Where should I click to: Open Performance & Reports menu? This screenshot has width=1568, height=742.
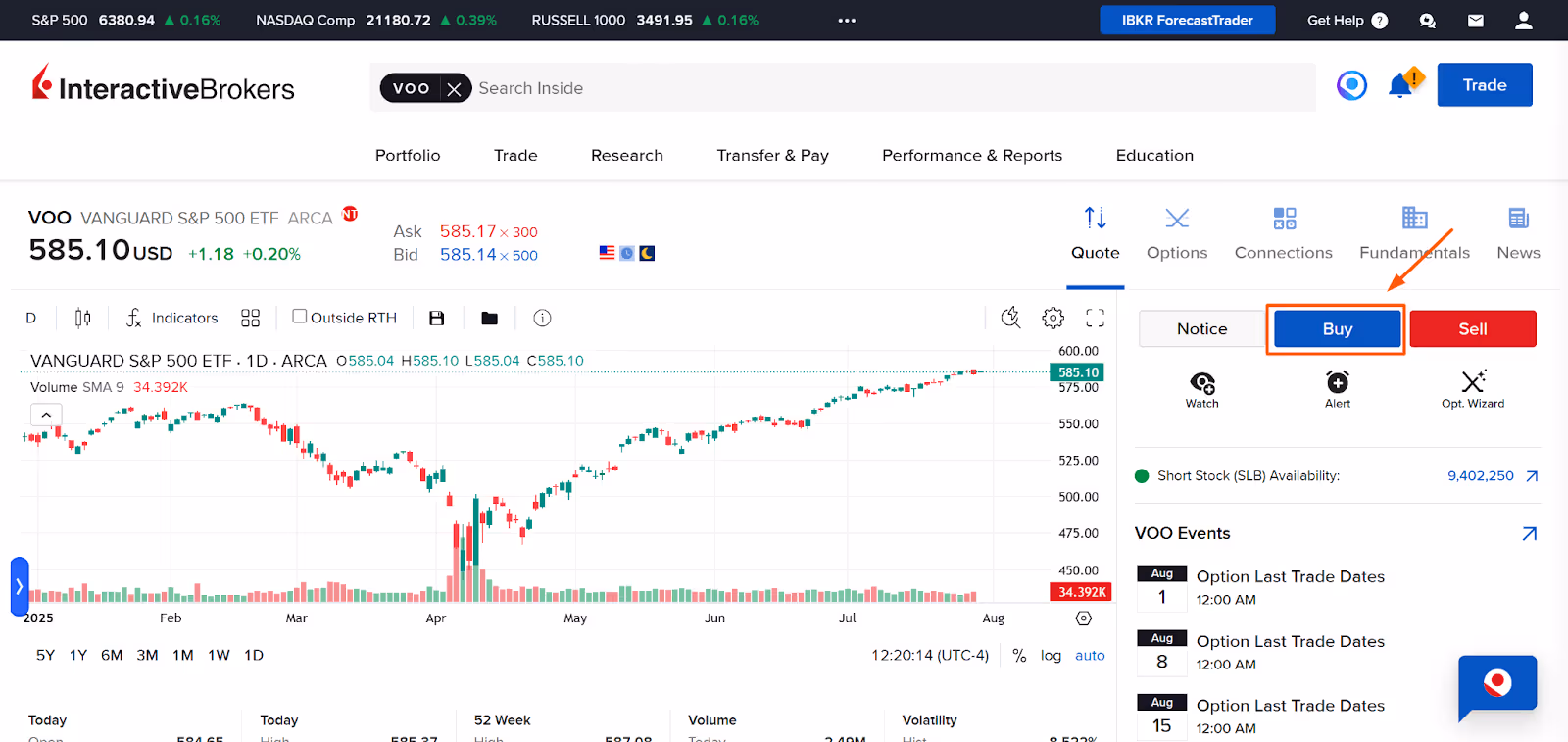[x=972, y=155]
